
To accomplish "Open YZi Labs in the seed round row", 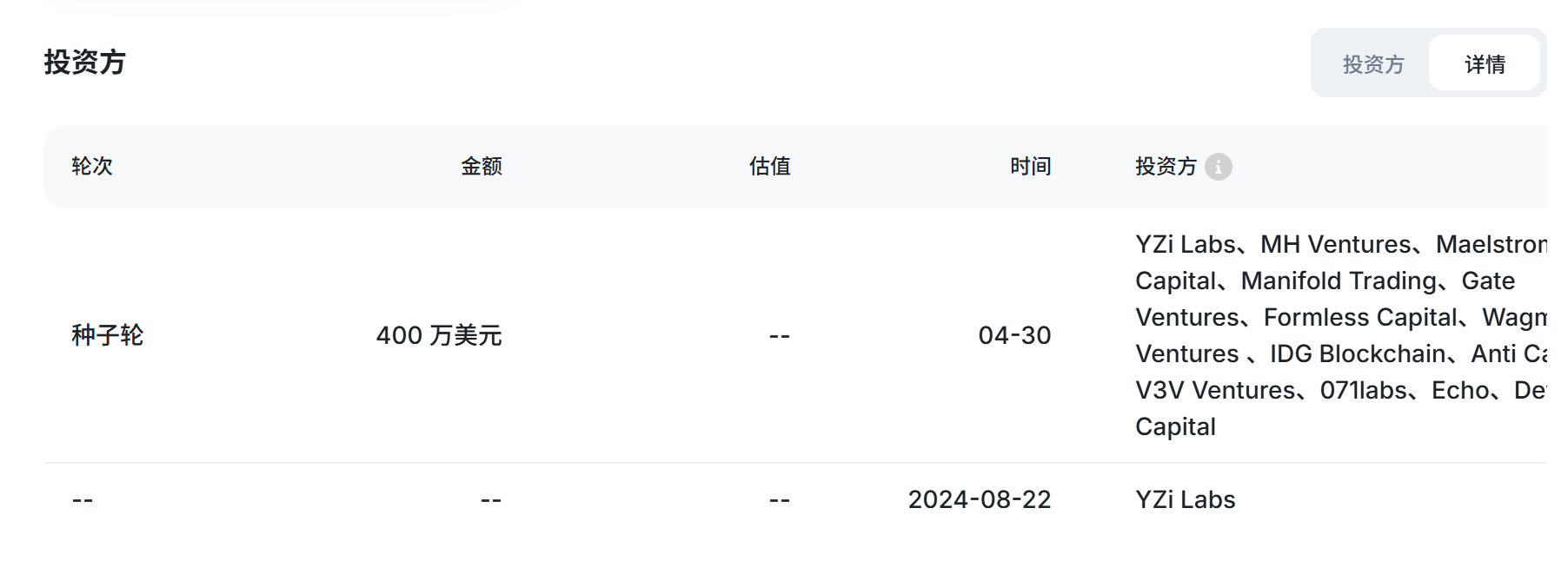I will [x=1185, y=245].
